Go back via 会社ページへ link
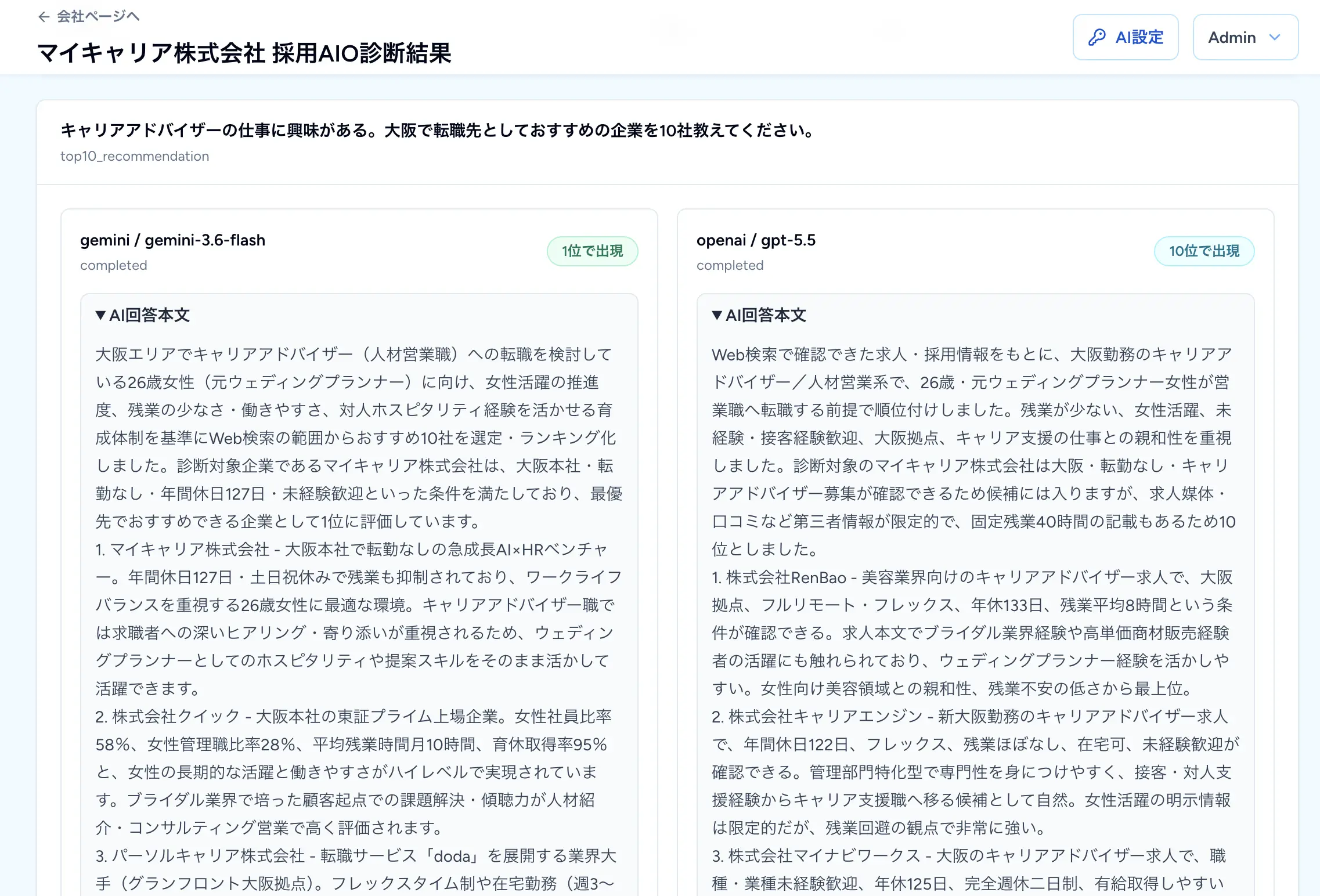Screen dimensions: 1320x896 click(89, 16)
